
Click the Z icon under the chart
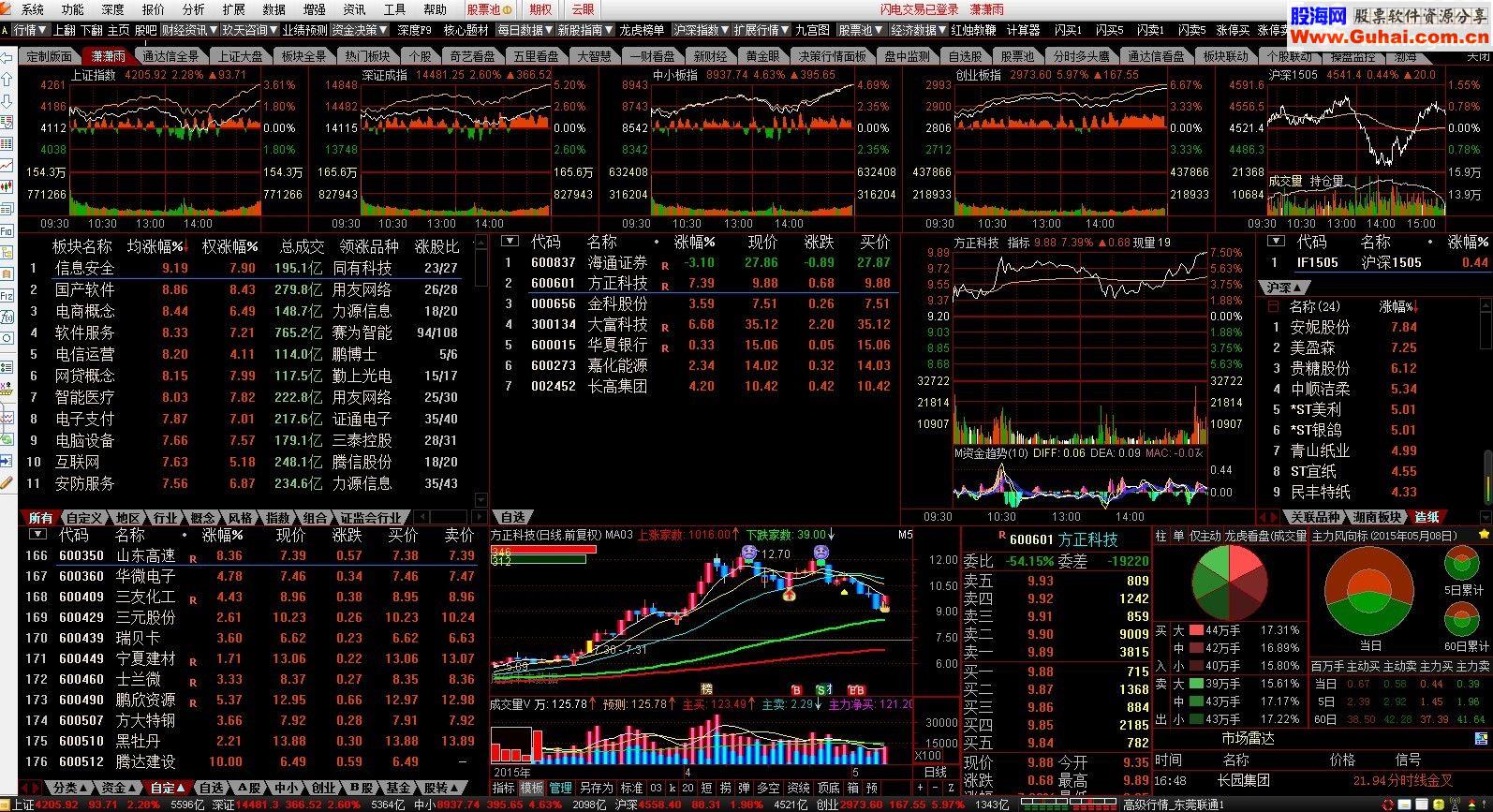click(x=950, y=789)
